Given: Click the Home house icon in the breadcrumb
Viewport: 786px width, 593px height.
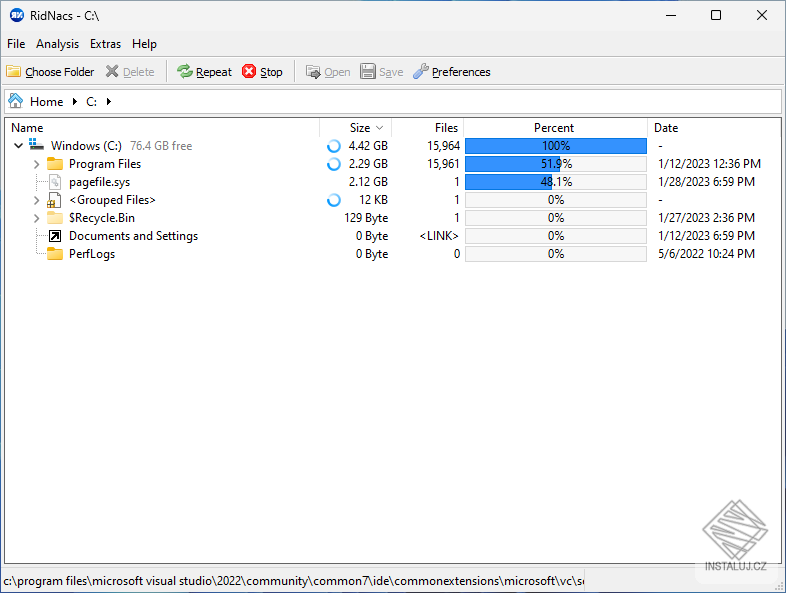Looking at the screenshot, I should 16,101.
